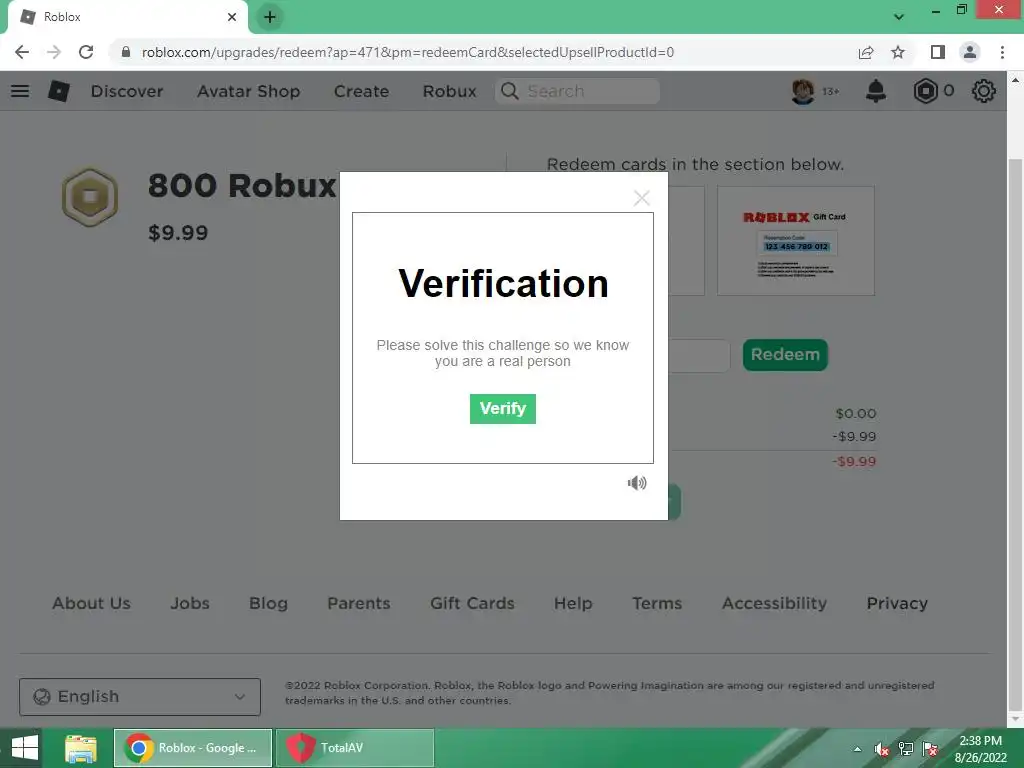This screenshot has width=1024, height=768.
Task: Click the Roblox Gift Card example image
Action: 795,241
